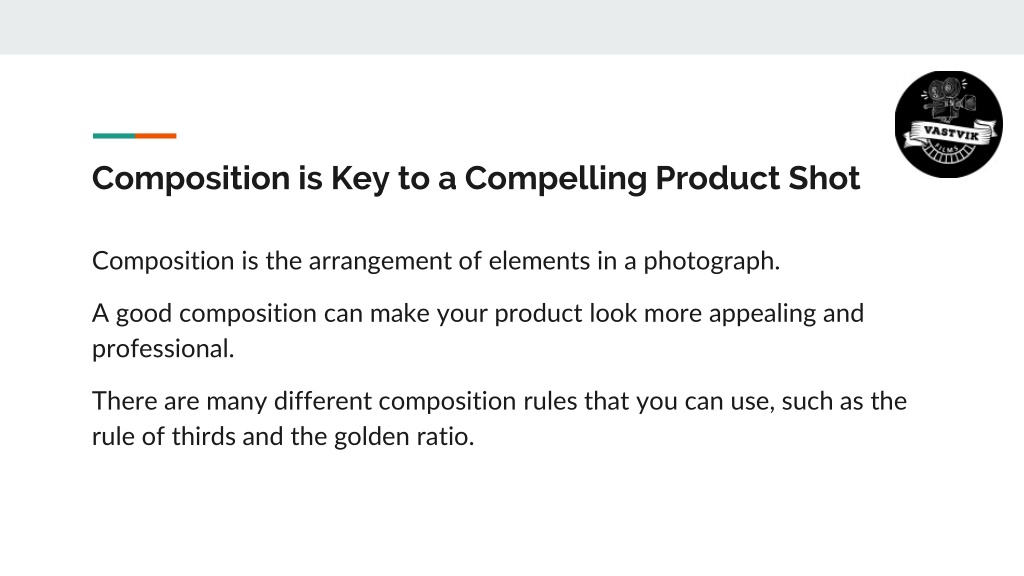1024x576 pixels.
Task: Click the phrase "golden ratio"
Action: tap(402, 436)
